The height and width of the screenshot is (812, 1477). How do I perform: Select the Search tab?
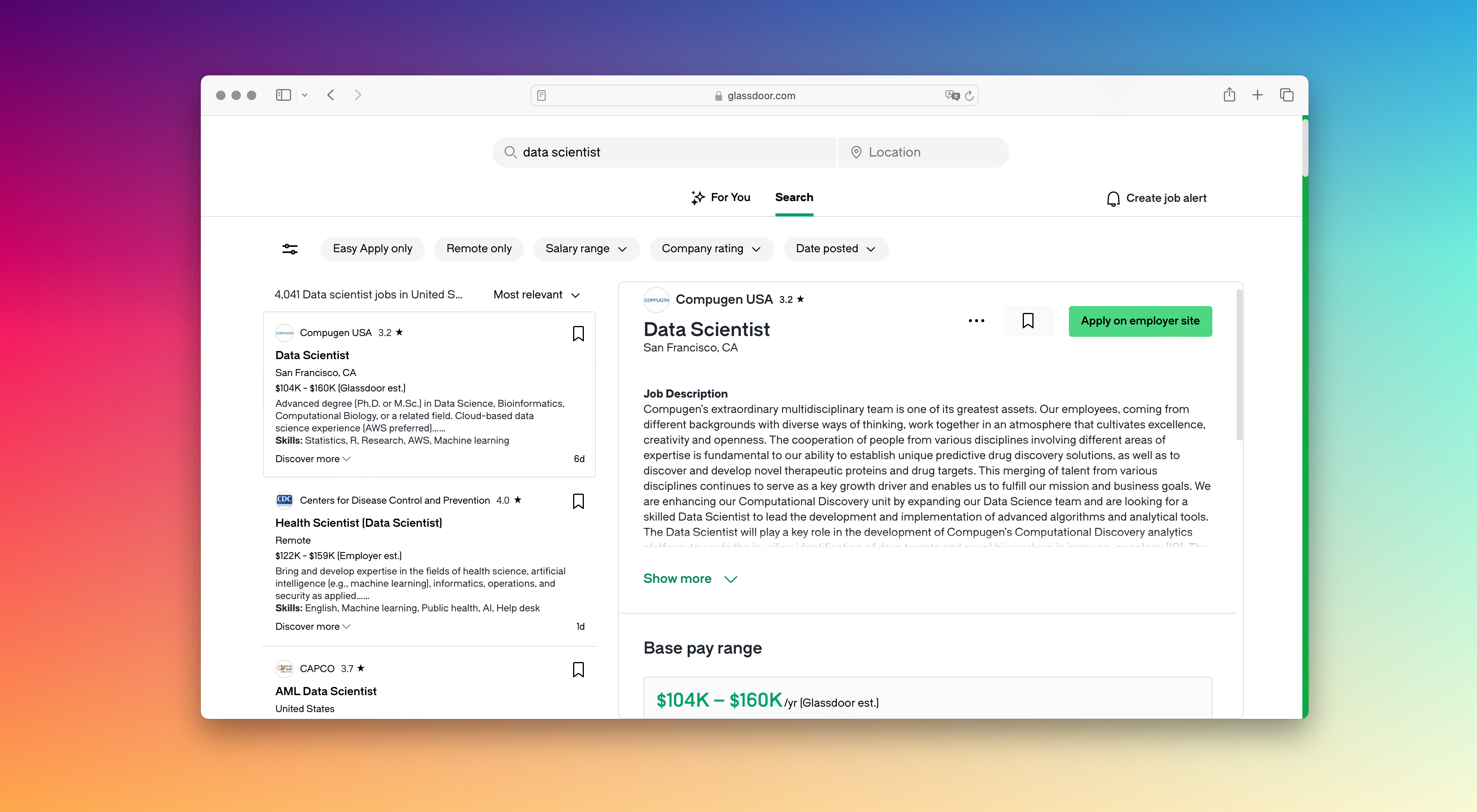pos(794,198)
